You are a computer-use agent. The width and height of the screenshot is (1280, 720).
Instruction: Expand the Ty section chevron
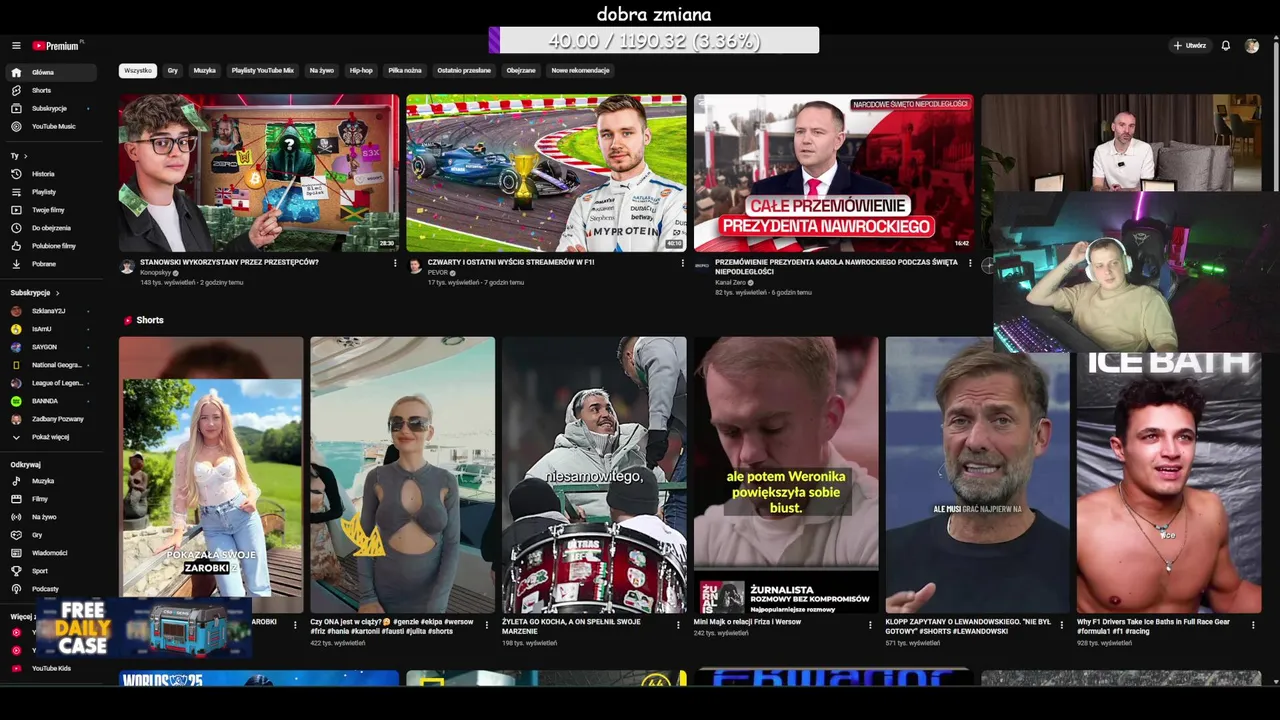[x=25, y=156]
